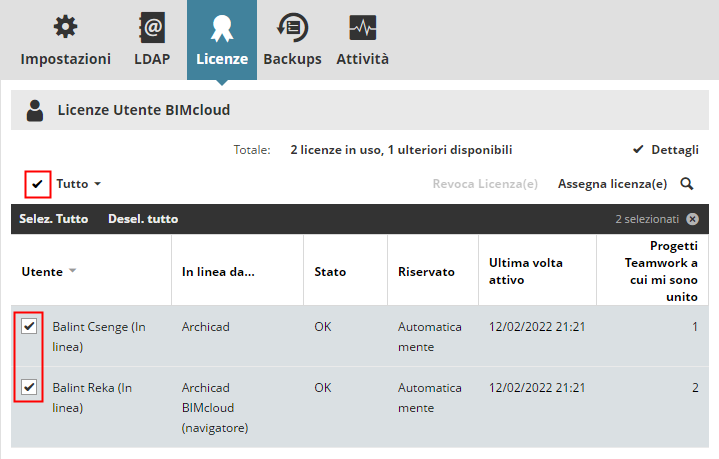719x459 pixels.
Task: Uncheck the Balint Csenge checkbox
Action: (x=29, y=327)
